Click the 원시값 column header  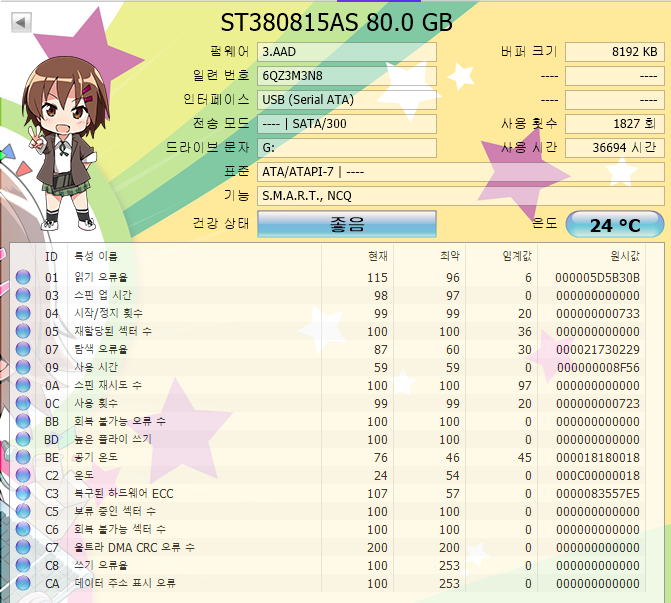[625, 256]
